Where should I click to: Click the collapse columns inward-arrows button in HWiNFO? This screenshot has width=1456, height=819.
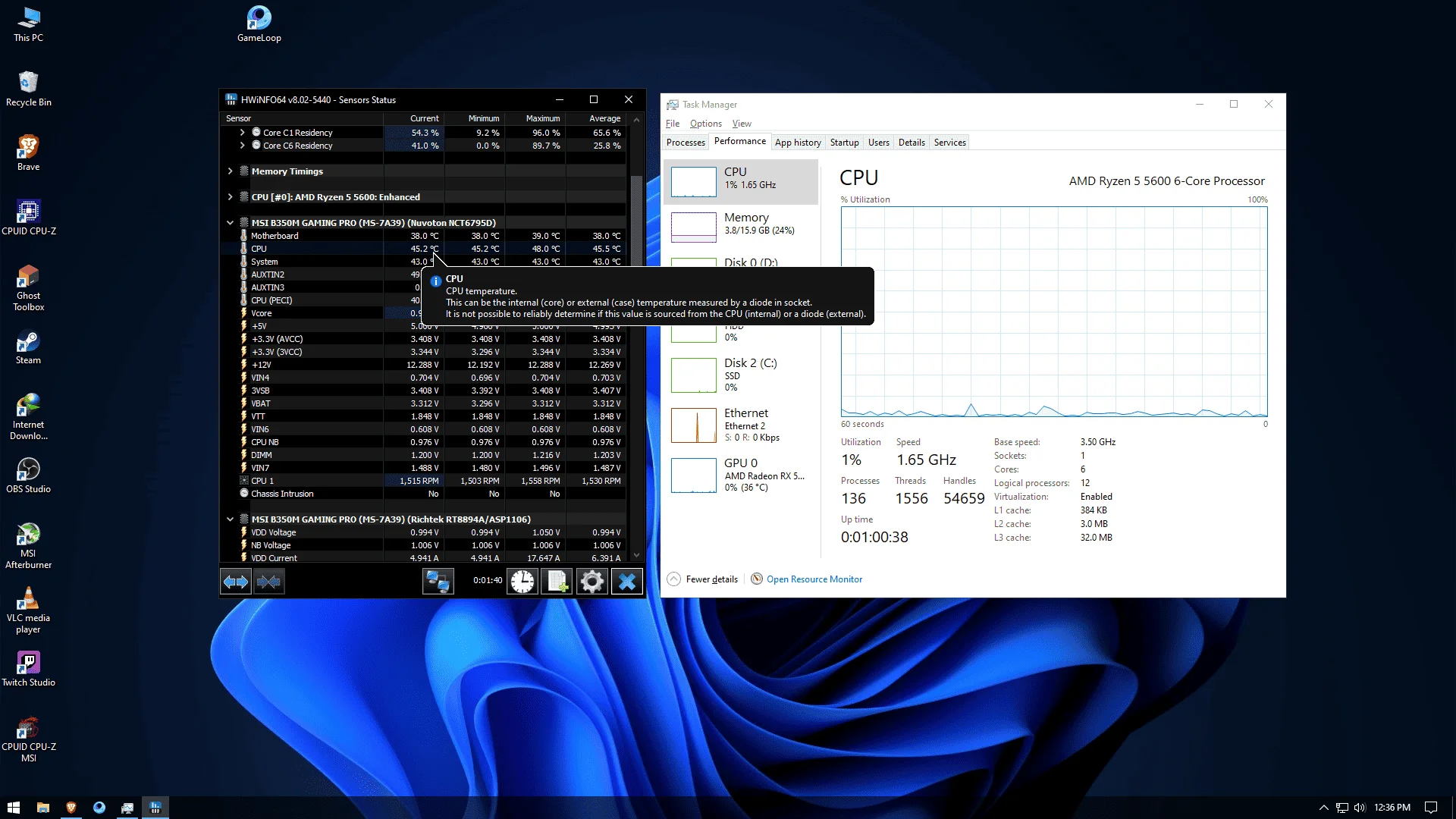click(x=268, y=582)
